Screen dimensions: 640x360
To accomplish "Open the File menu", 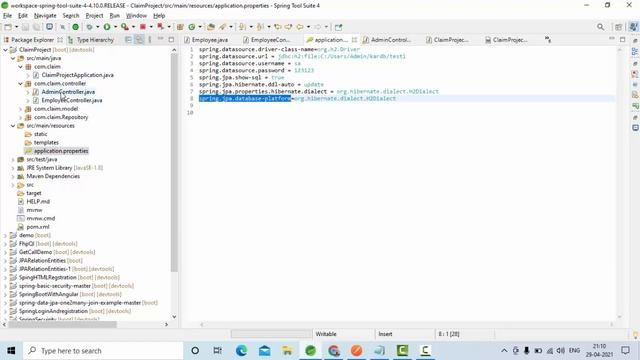I will (x=7, y=16).
